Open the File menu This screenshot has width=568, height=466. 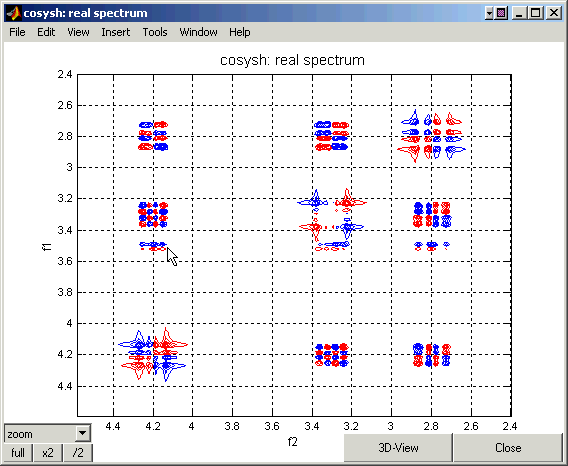click(x=17, y=32)
